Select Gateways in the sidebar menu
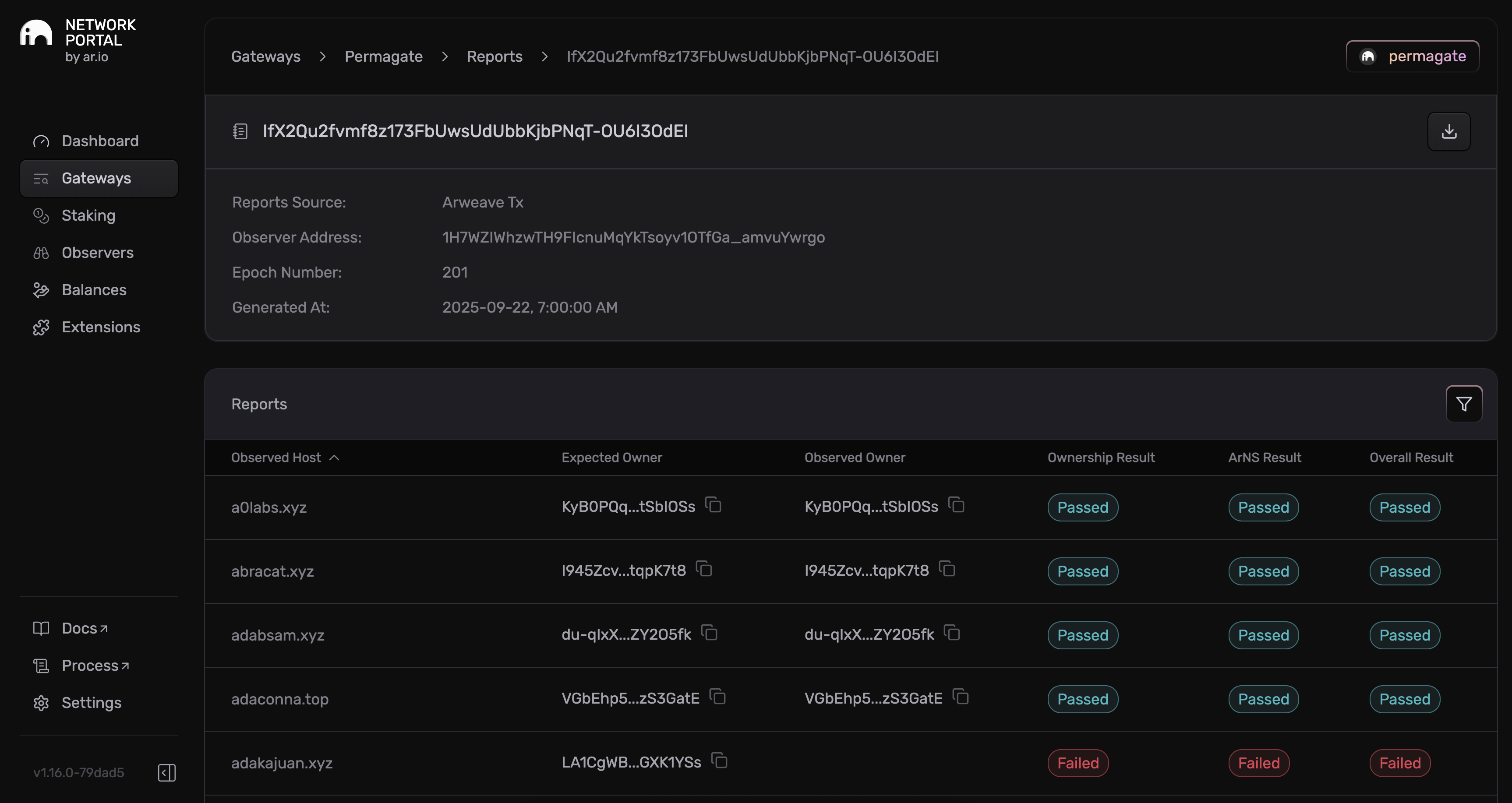This screenshot has height=803, width=1512. point(97,178)
